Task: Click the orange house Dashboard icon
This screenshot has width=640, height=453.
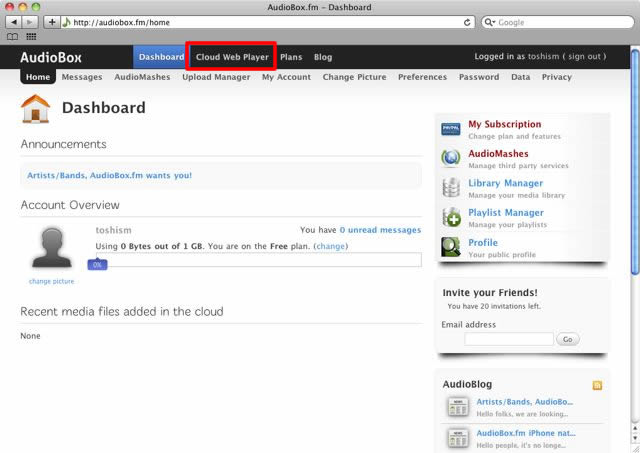Action: tap(36, 109)
